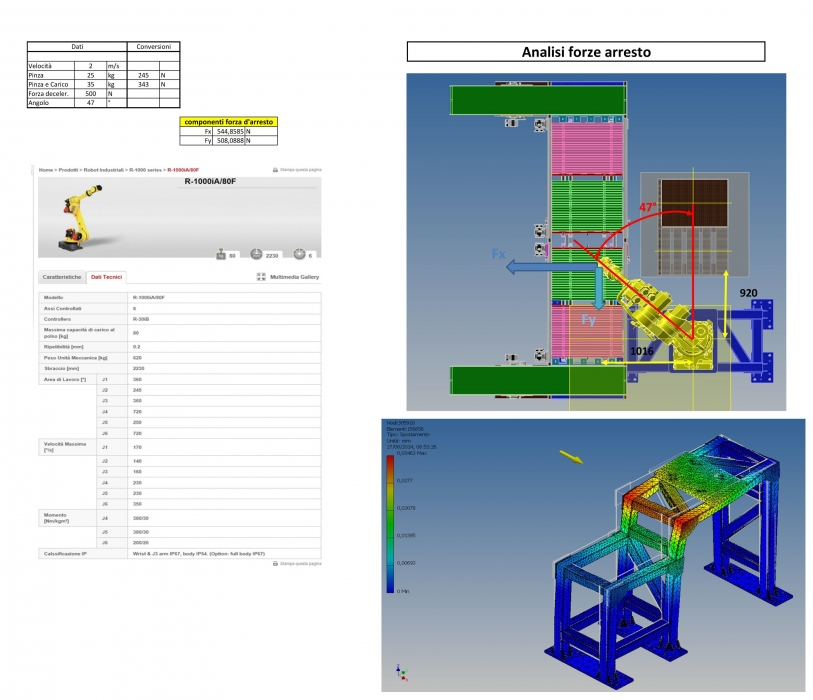This screenshot has height=700, width=813.
Task: Click the axes icon showing 6
Action: click(x=299, y=256)
